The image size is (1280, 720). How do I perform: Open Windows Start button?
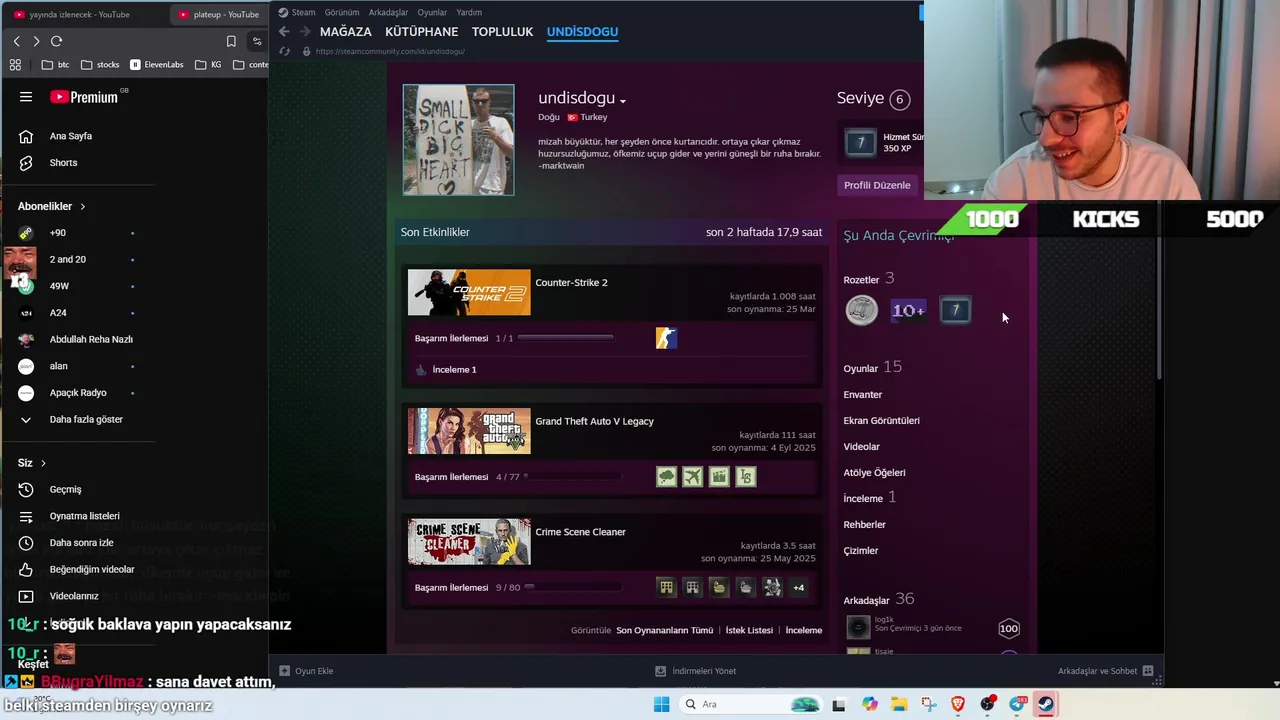pos(661,704)
